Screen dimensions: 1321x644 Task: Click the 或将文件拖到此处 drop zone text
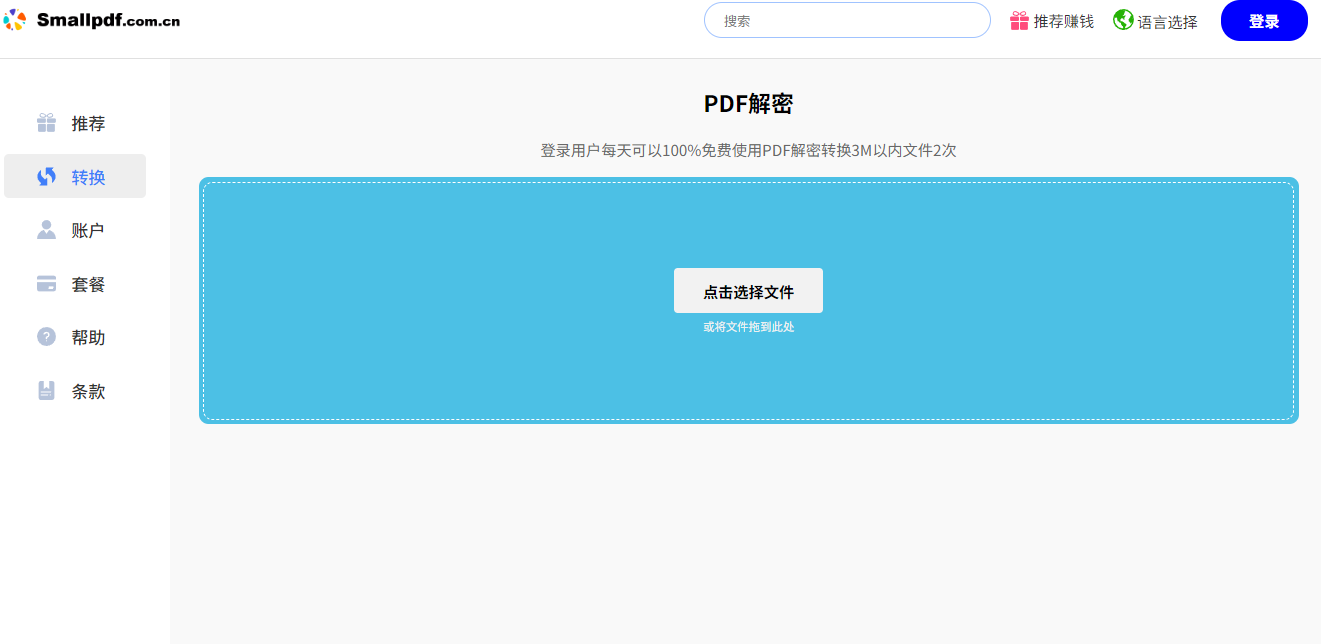(748, 327)
